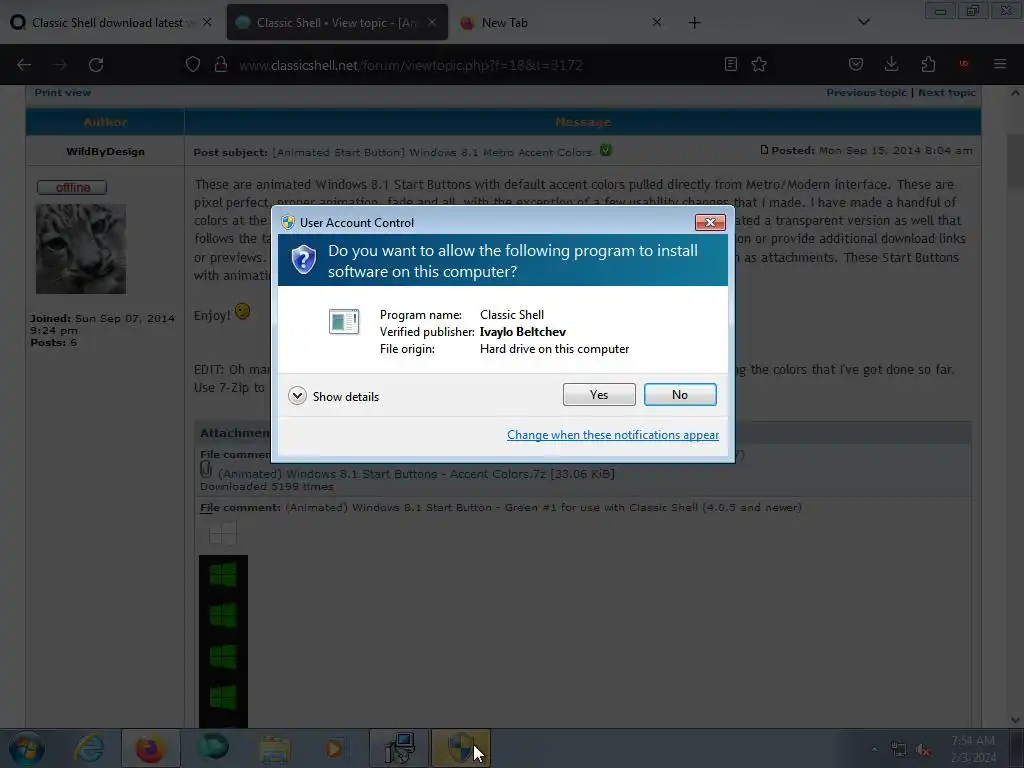Image resolution: width=1024 pixels, height=768 pixels.
Task: Open the Firefox hamburger application menu
Action: (1000, 64)
